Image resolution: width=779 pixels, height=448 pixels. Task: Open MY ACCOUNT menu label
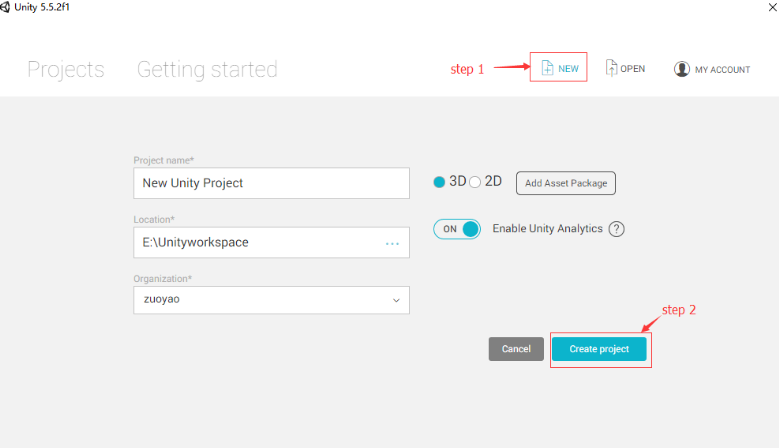[x=722, y=70]
